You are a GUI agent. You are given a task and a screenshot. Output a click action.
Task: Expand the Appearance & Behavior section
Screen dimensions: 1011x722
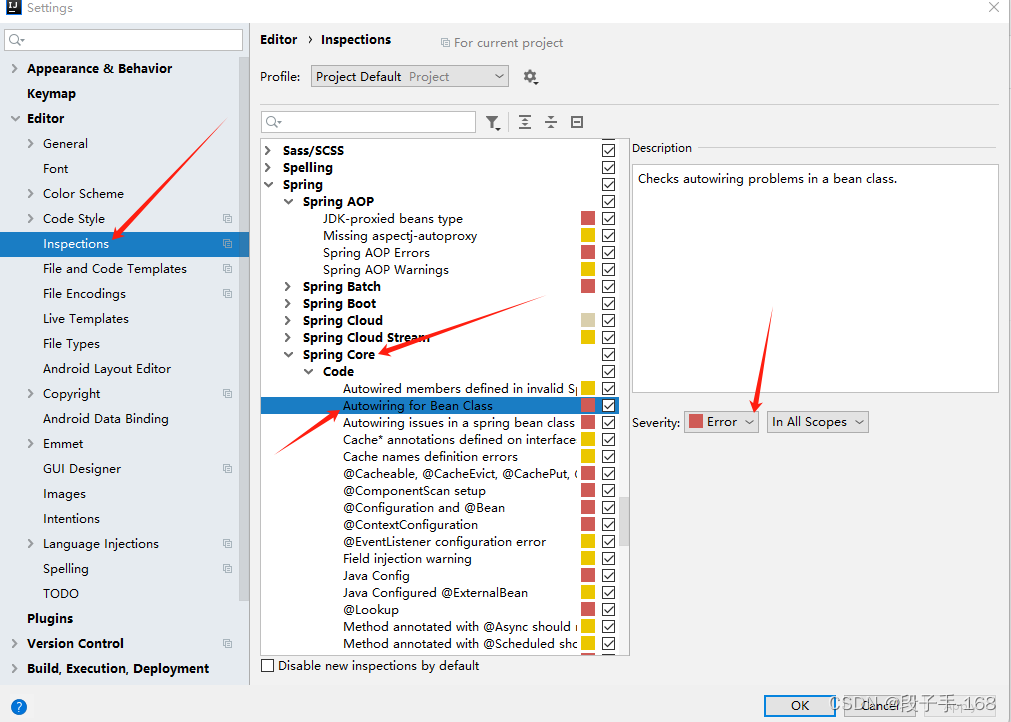point(15,68)
